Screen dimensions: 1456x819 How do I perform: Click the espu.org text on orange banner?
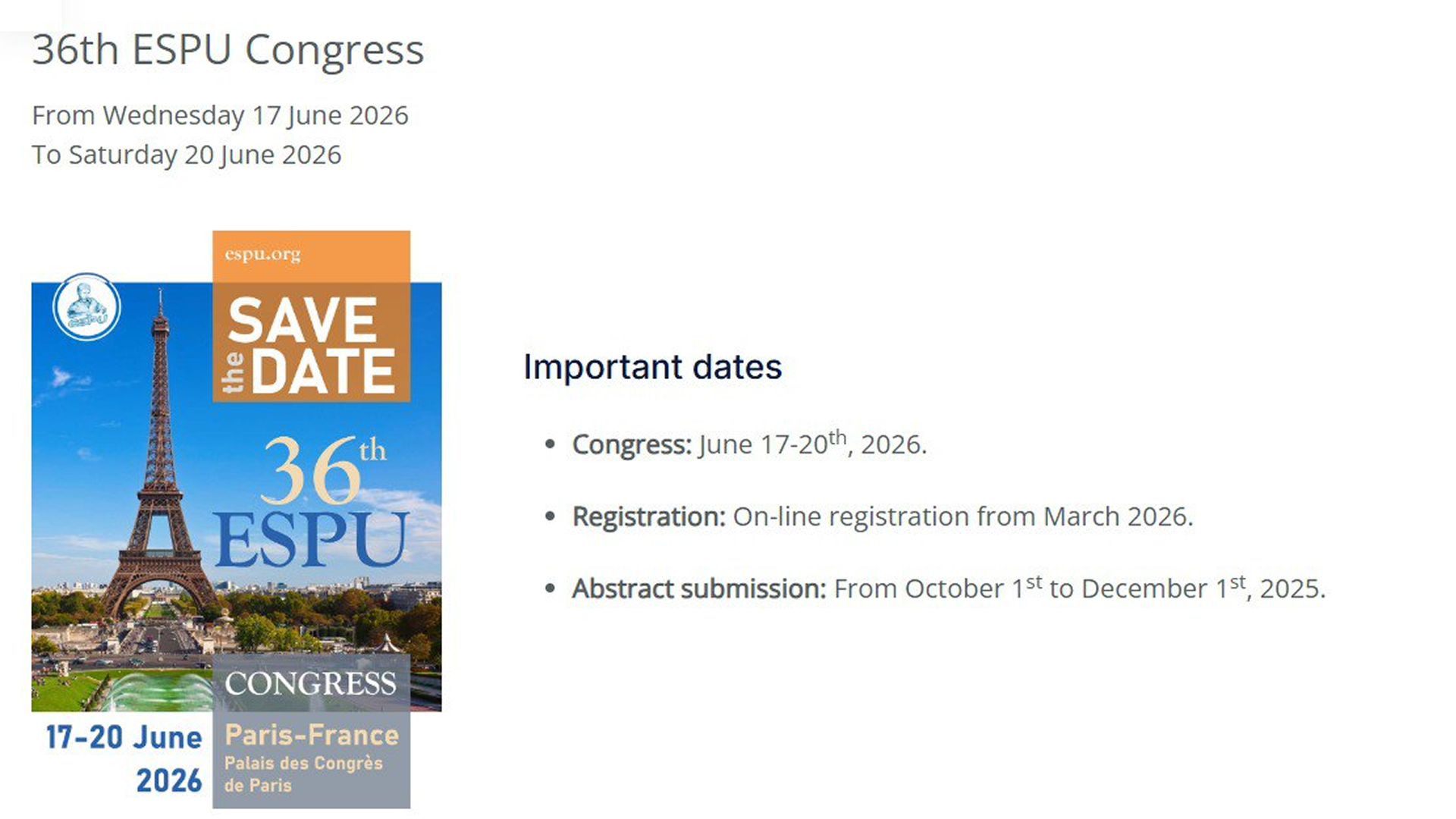coord(262,254)
